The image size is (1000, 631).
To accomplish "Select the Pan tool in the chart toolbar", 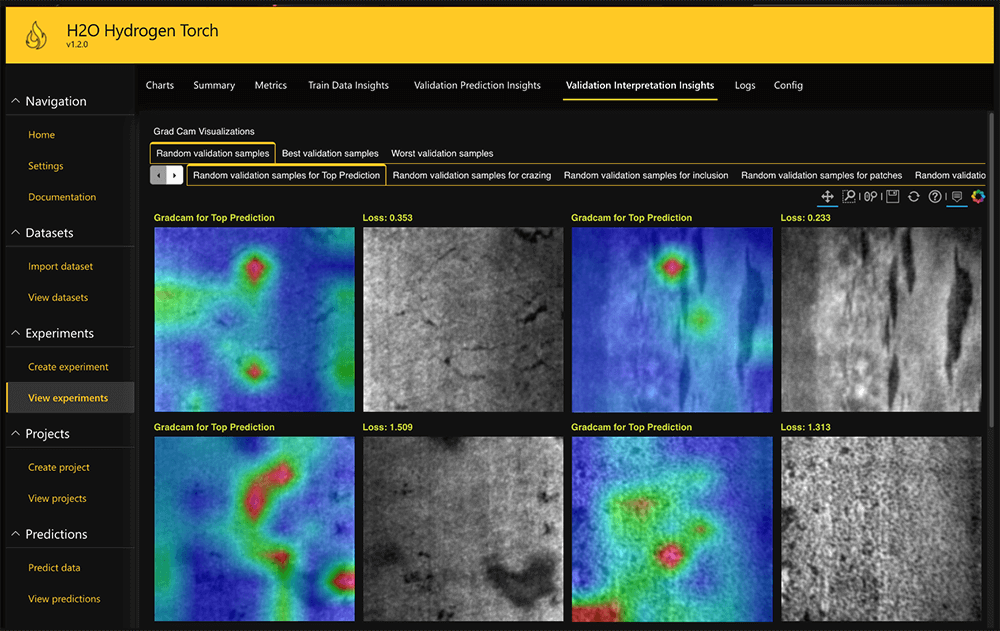I will point(827,196).
